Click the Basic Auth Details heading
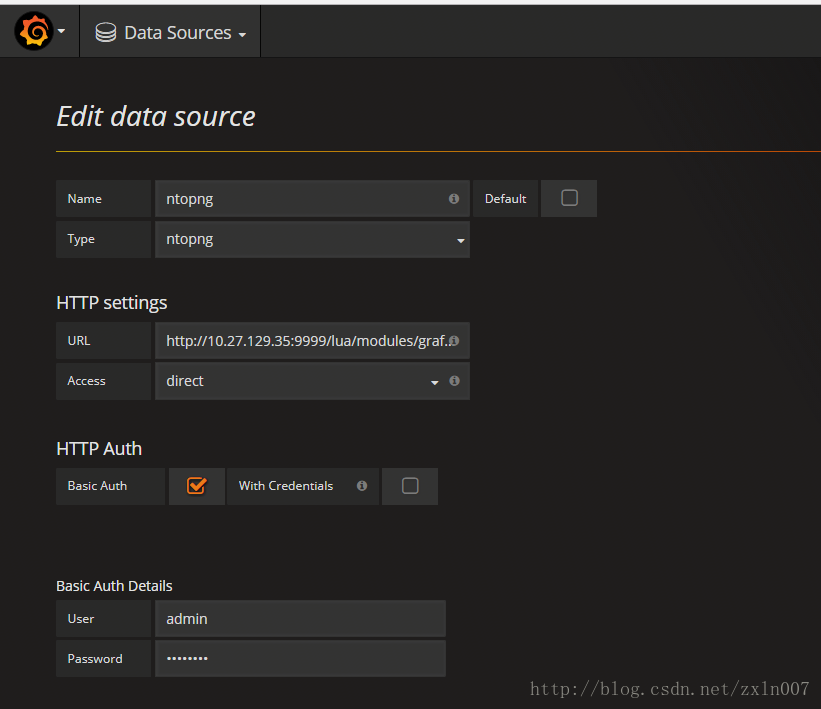 (114, 586)
